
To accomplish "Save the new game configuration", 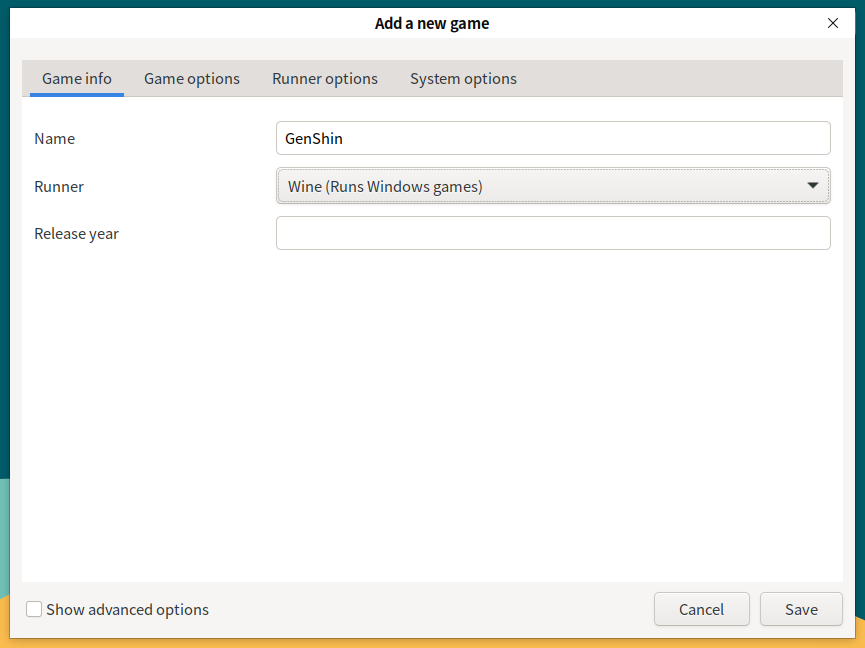I will point(801,609).
